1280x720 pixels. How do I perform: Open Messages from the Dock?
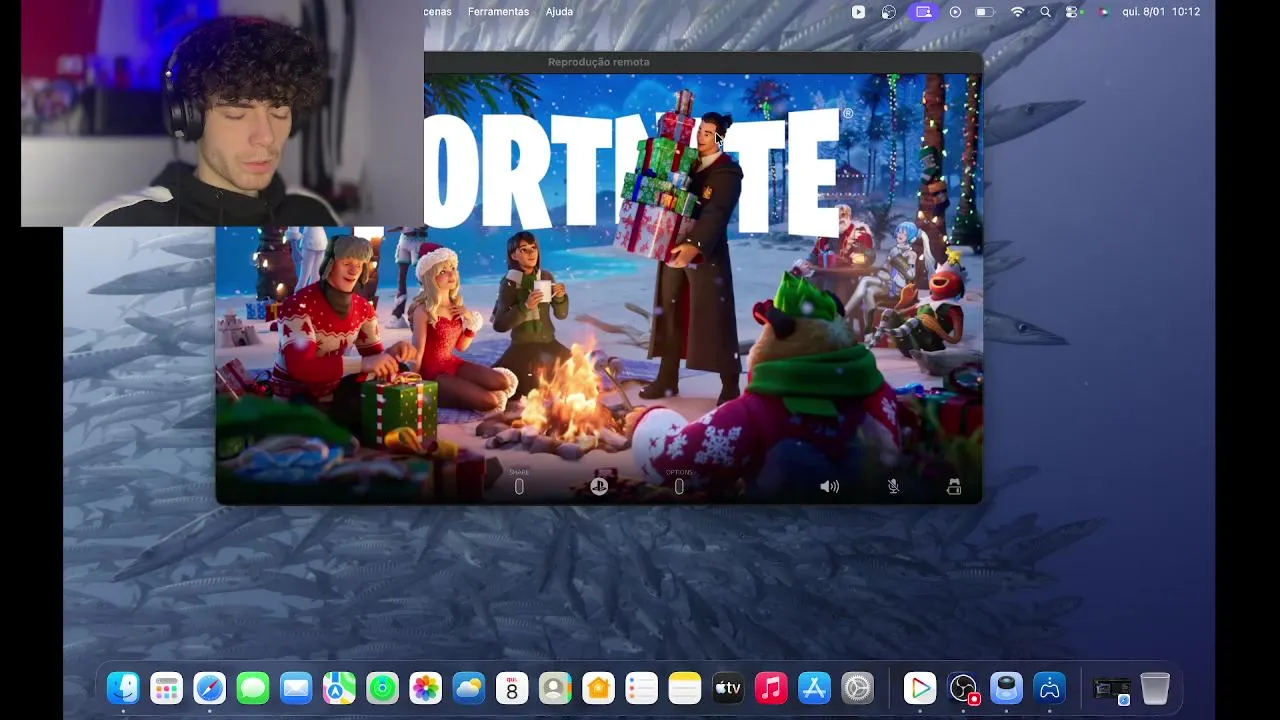(253, 688)
